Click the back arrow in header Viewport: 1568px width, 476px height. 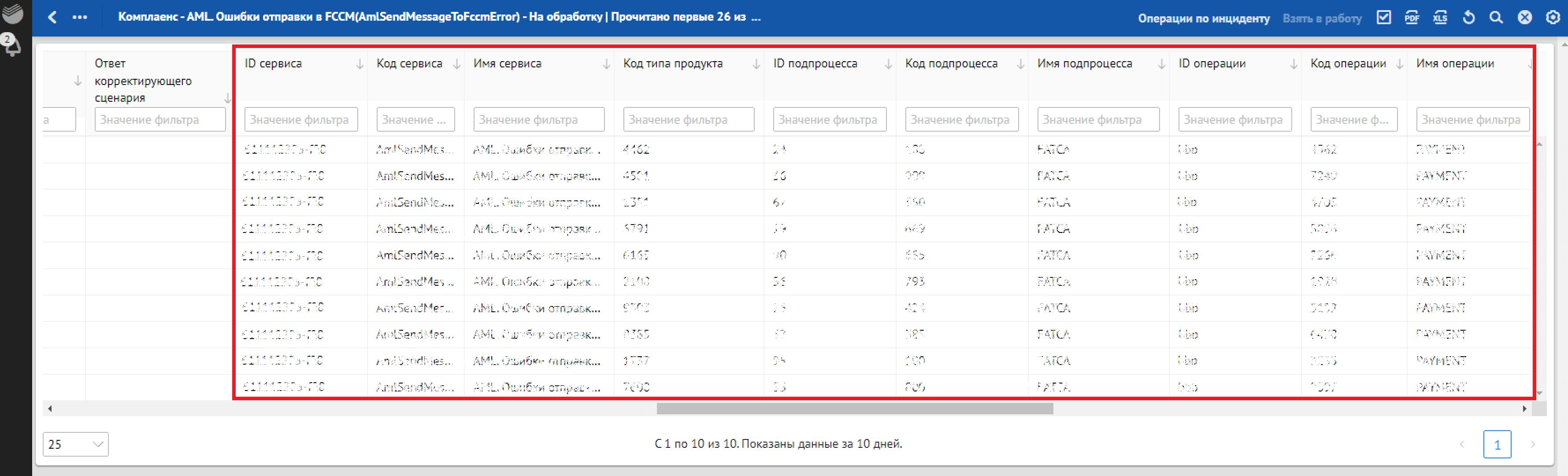coord(52,18)
